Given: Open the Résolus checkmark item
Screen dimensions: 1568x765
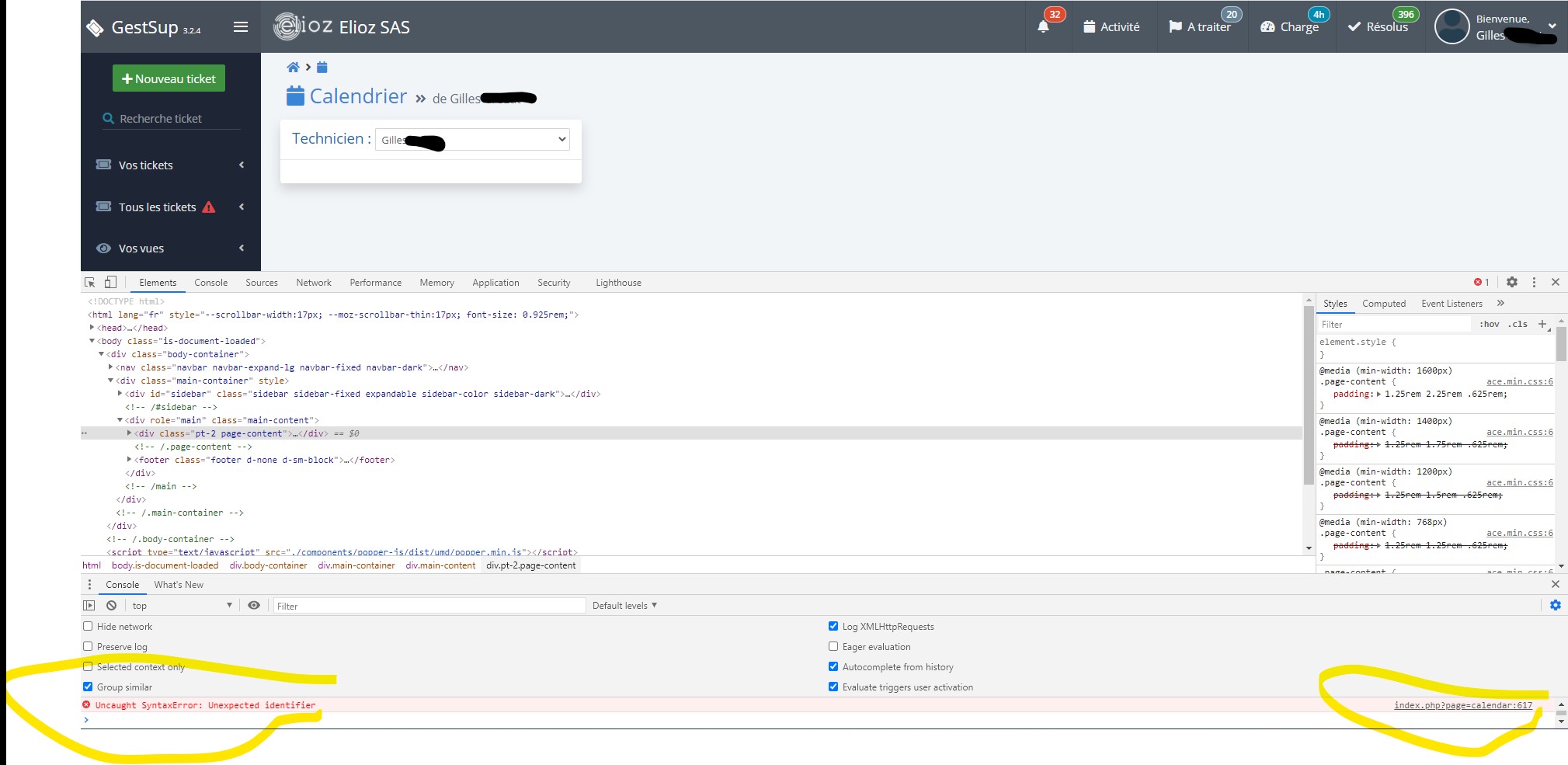Looking at the screenshot, I should click(x=1378, y=26).
